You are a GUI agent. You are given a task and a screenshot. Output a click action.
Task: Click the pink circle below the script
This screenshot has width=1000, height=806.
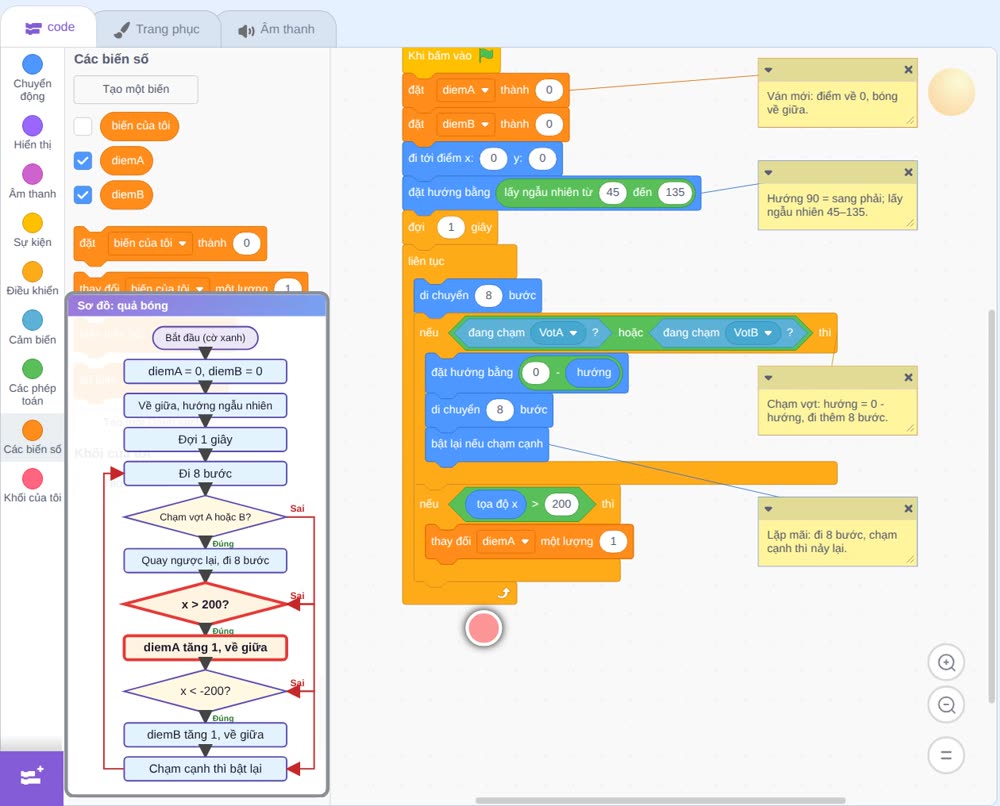484,627
